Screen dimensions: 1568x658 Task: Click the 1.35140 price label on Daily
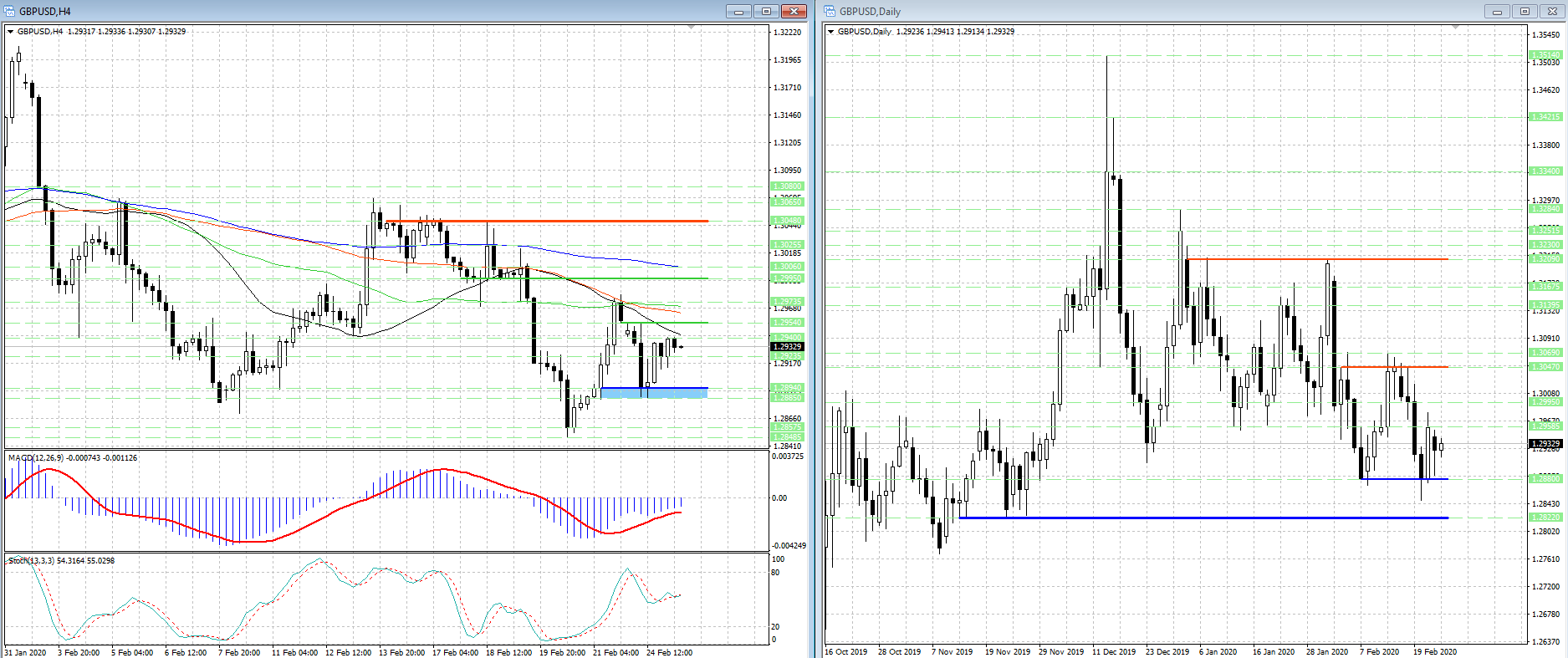(1546, 55)
